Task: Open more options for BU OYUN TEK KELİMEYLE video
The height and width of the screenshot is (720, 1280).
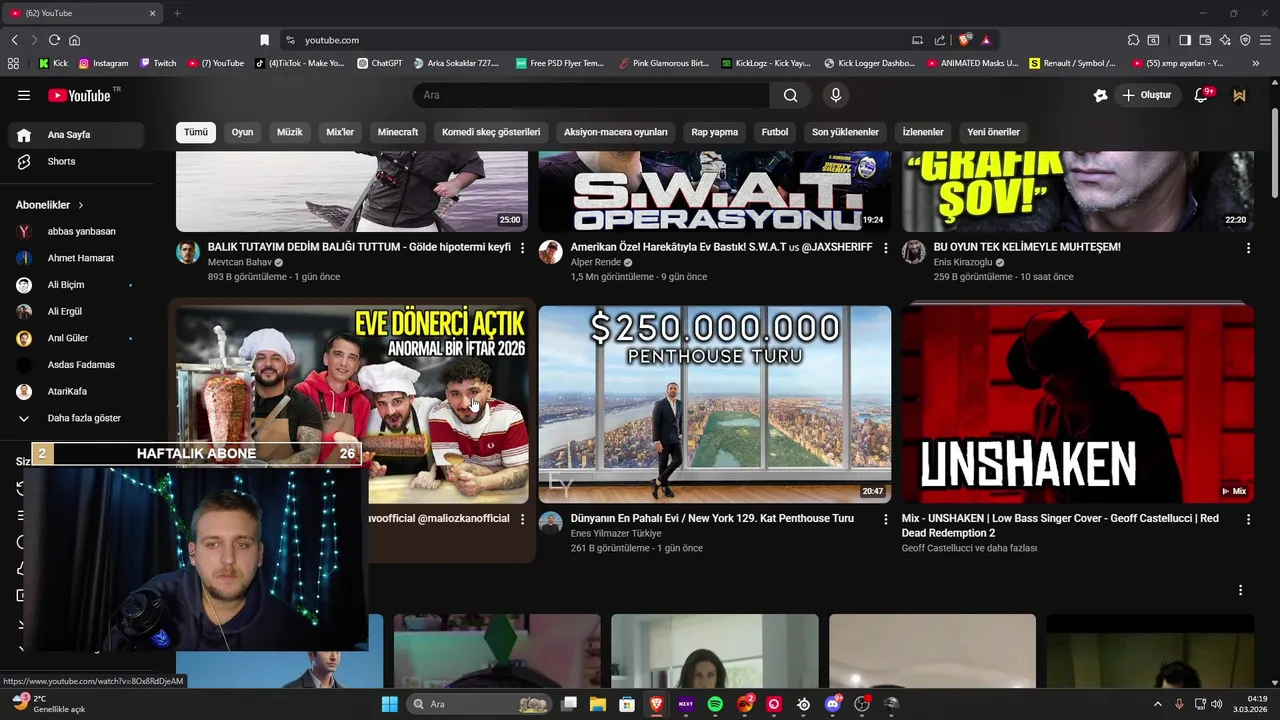Action: 1248,248
